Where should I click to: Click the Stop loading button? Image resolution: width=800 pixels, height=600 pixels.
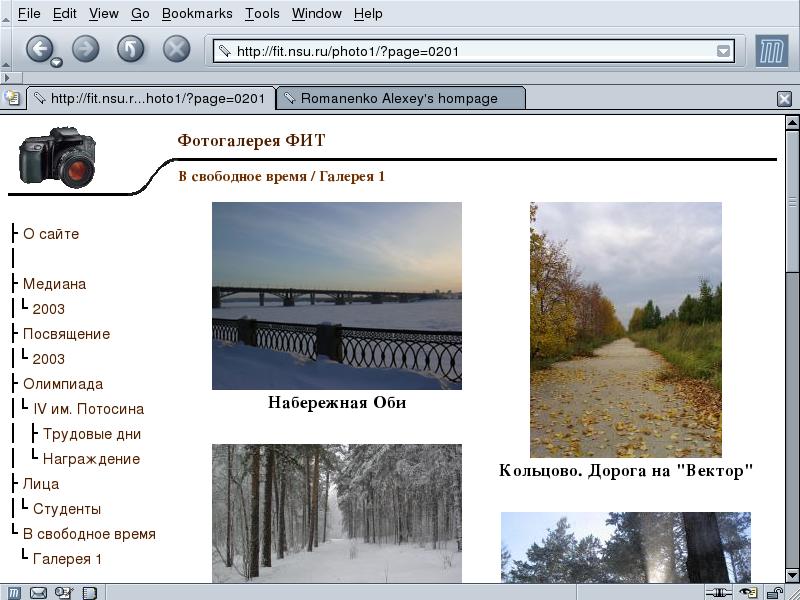[x=177, y=49]
